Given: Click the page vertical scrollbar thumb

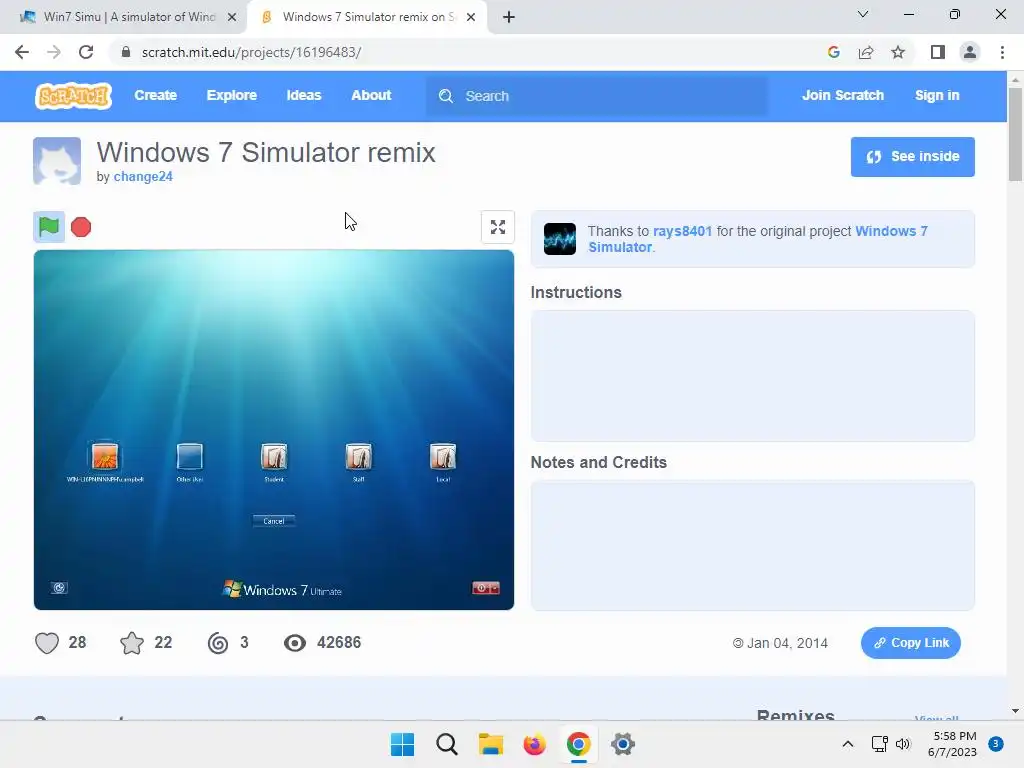Looking at the screenshot, I should tap(1015, 134).
